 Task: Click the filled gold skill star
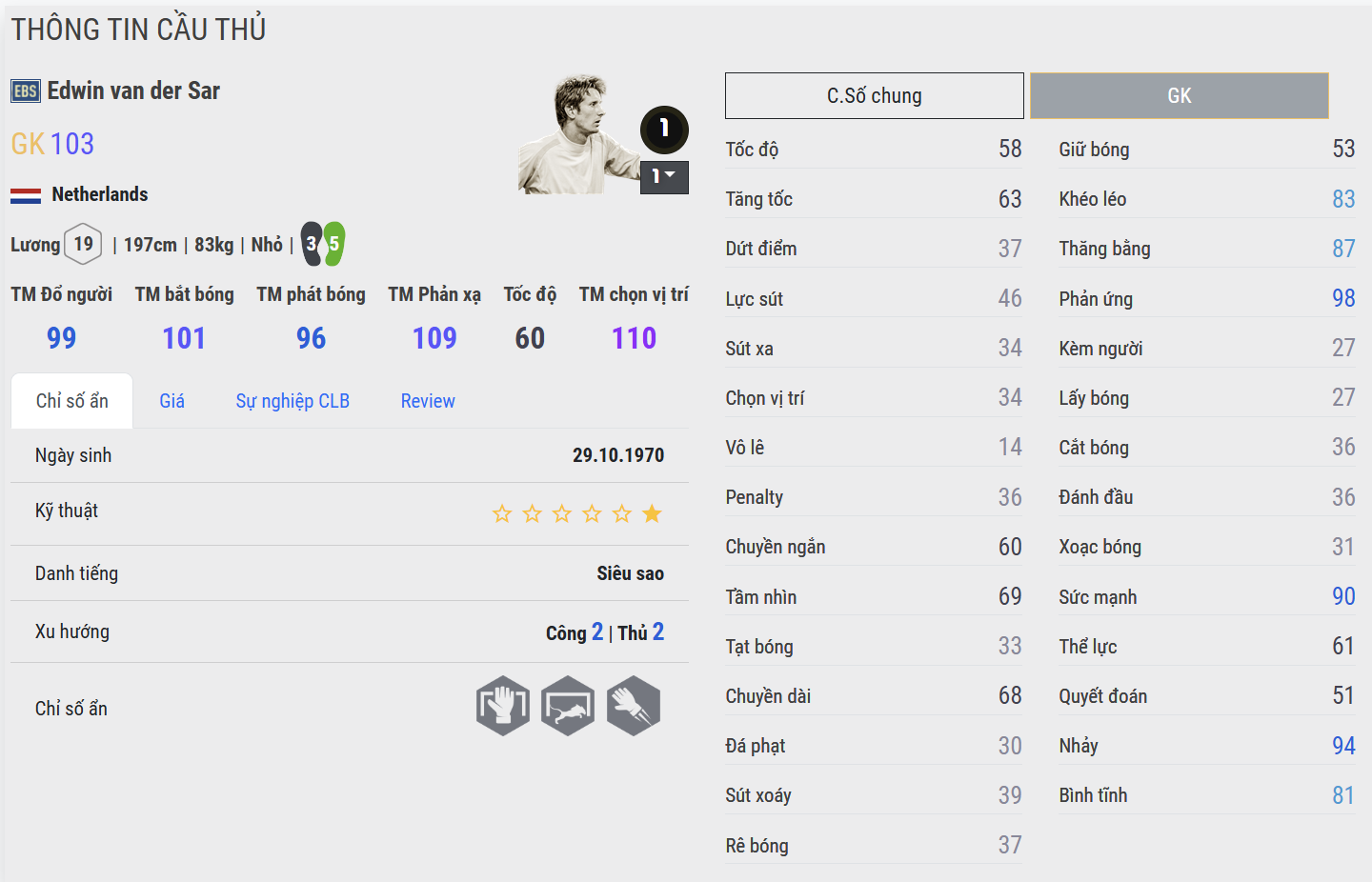[652, 514]
